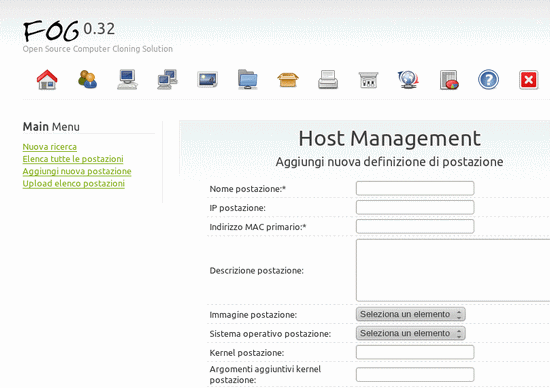The image size is (550, 388).
Task: Click the red X logout icon
Action: [529, 80]
